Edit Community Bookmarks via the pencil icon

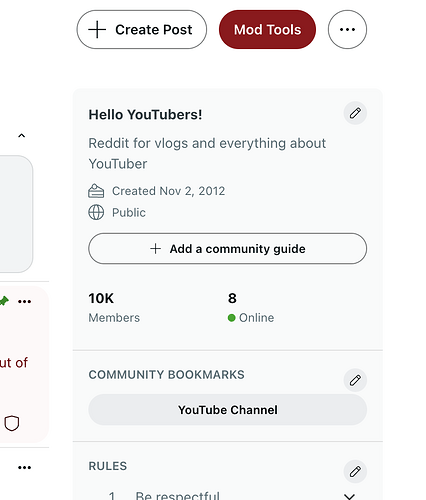355,380
